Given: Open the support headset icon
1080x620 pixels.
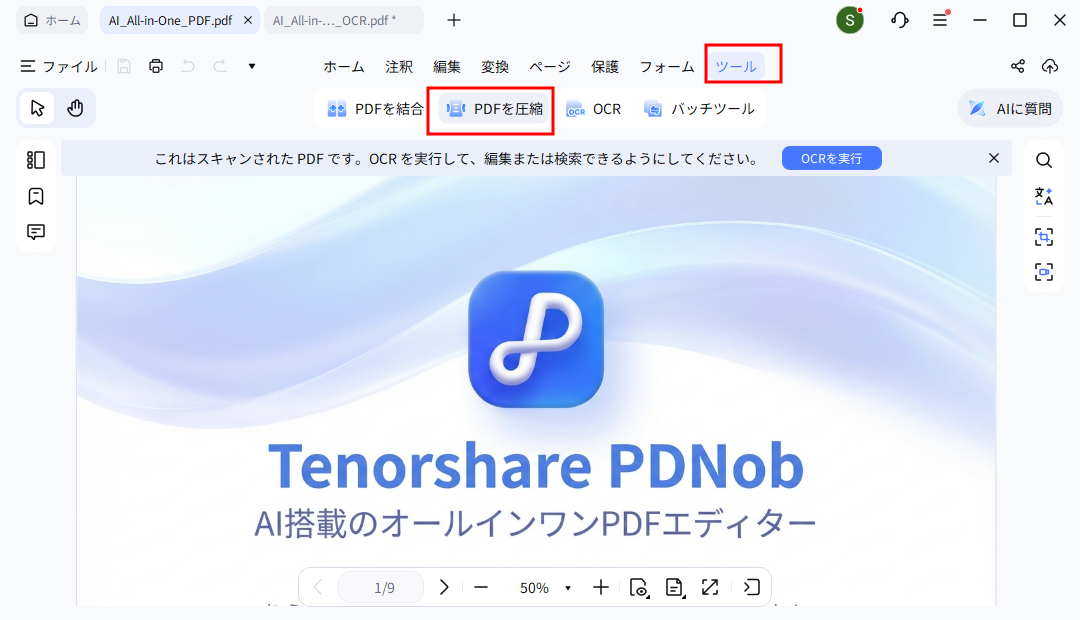Looking at the screenshot, I should [899, 21].
